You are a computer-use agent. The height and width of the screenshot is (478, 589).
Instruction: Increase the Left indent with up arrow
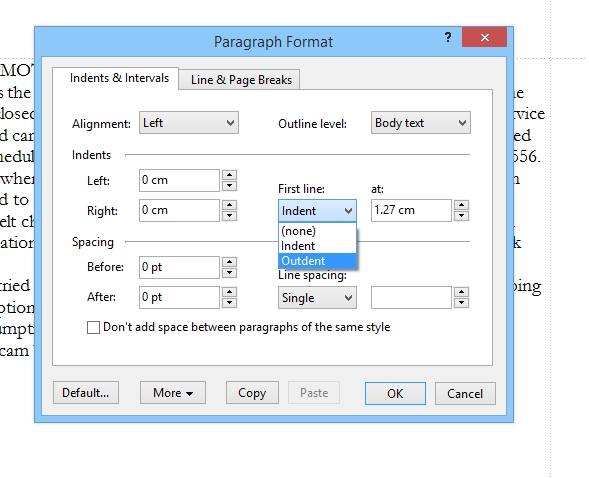tap(229, 175)
